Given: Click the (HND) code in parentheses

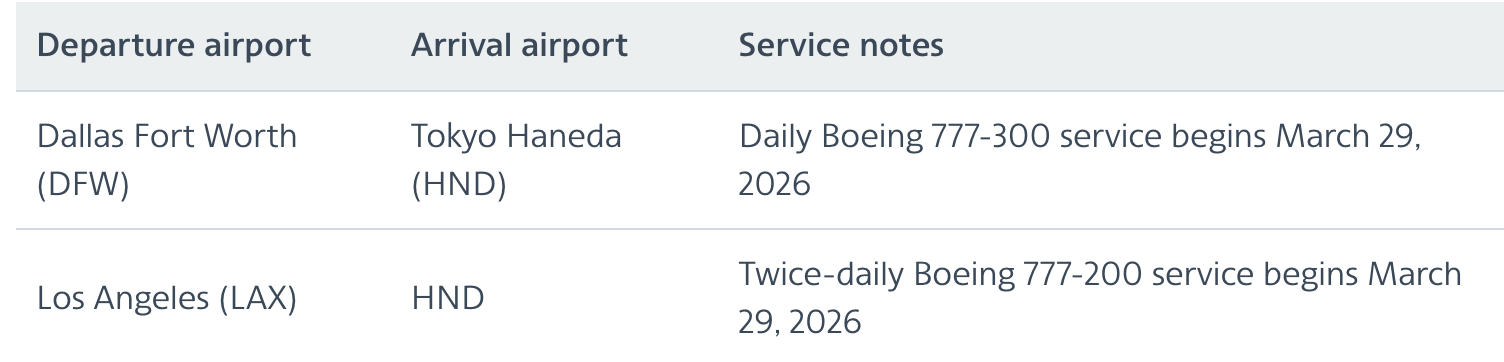Looking at the screenshot, I should pos(459,186).
